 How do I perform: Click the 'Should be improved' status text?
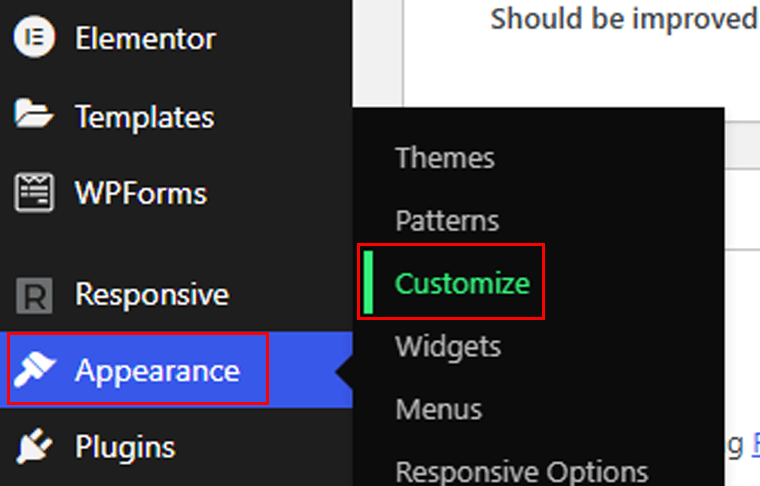(x=624, y=19)
